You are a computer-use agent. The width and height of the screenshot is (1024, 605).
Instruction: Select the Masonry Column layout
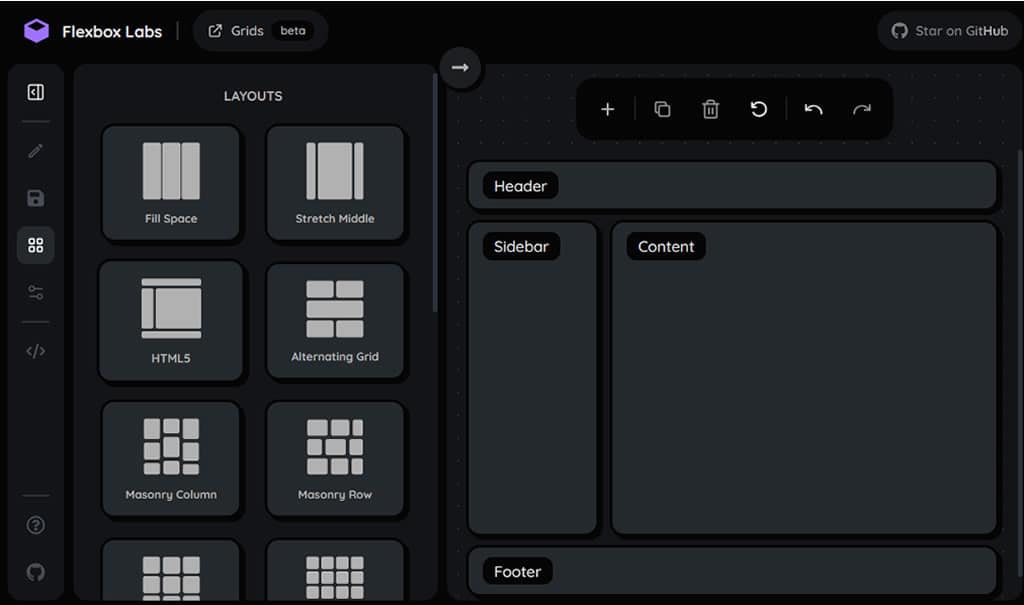point(171,459)
